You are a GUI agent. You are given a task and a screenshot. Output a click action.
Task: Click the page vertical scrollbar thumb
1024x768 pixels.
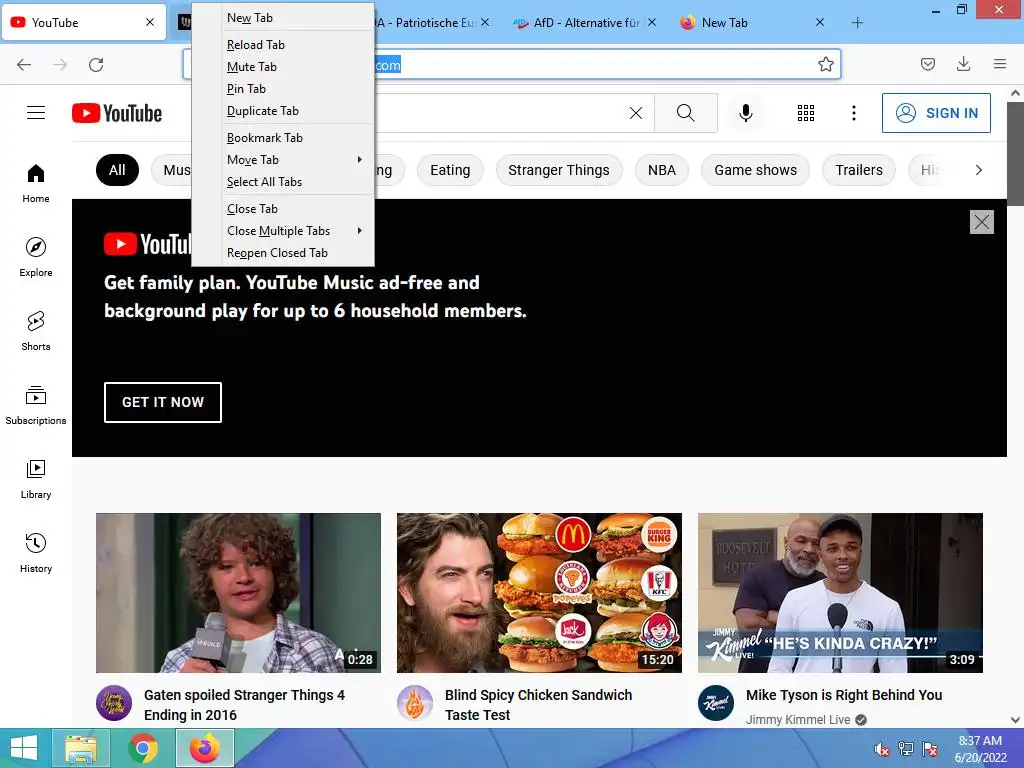click(x=1015, y=153)
